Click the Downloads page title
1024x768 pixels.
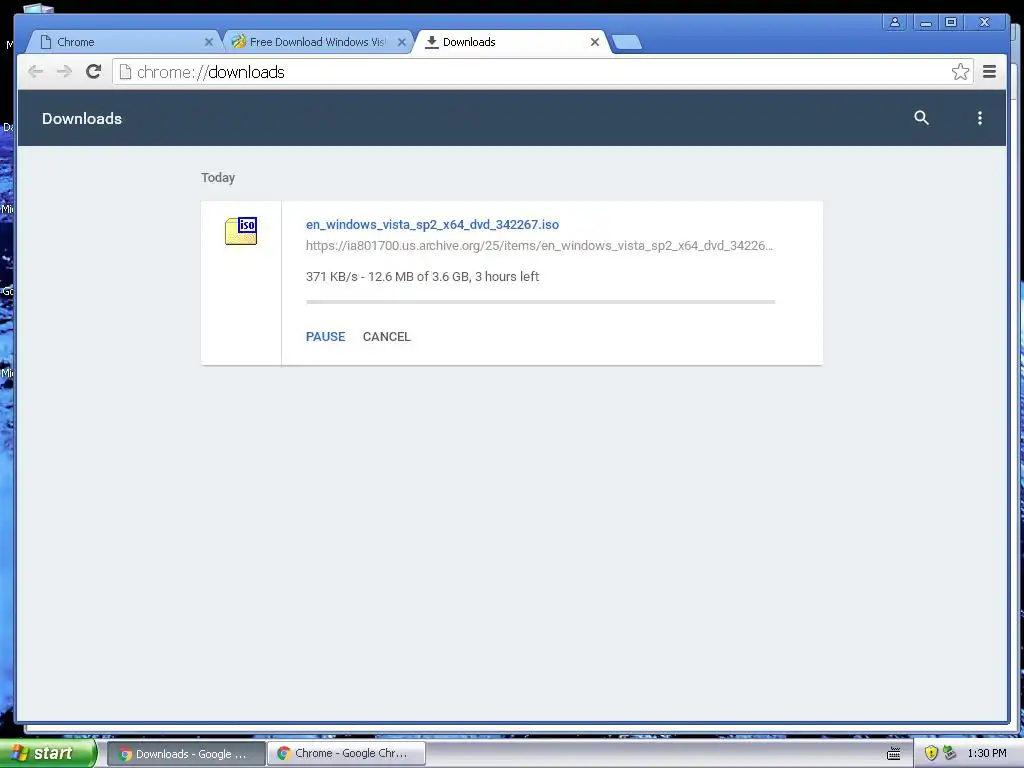(x=82, y=118)
